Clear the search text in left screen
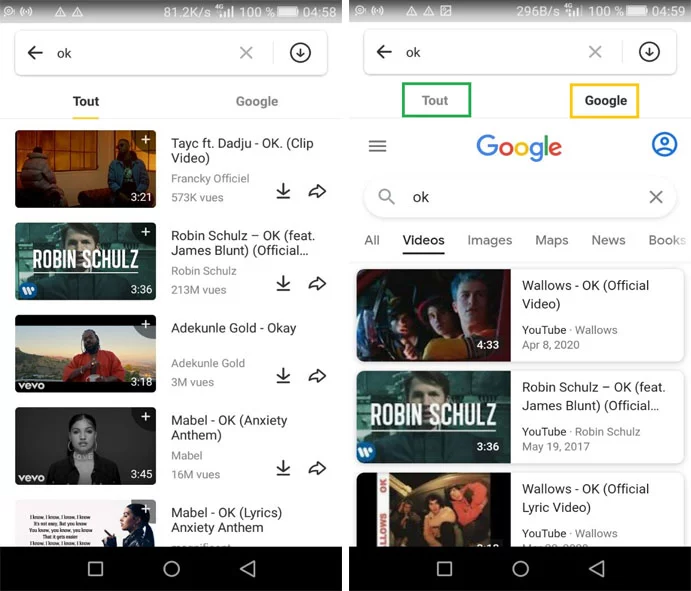The width and height of the screenshot is (691, 591). (x=246, y=53)
